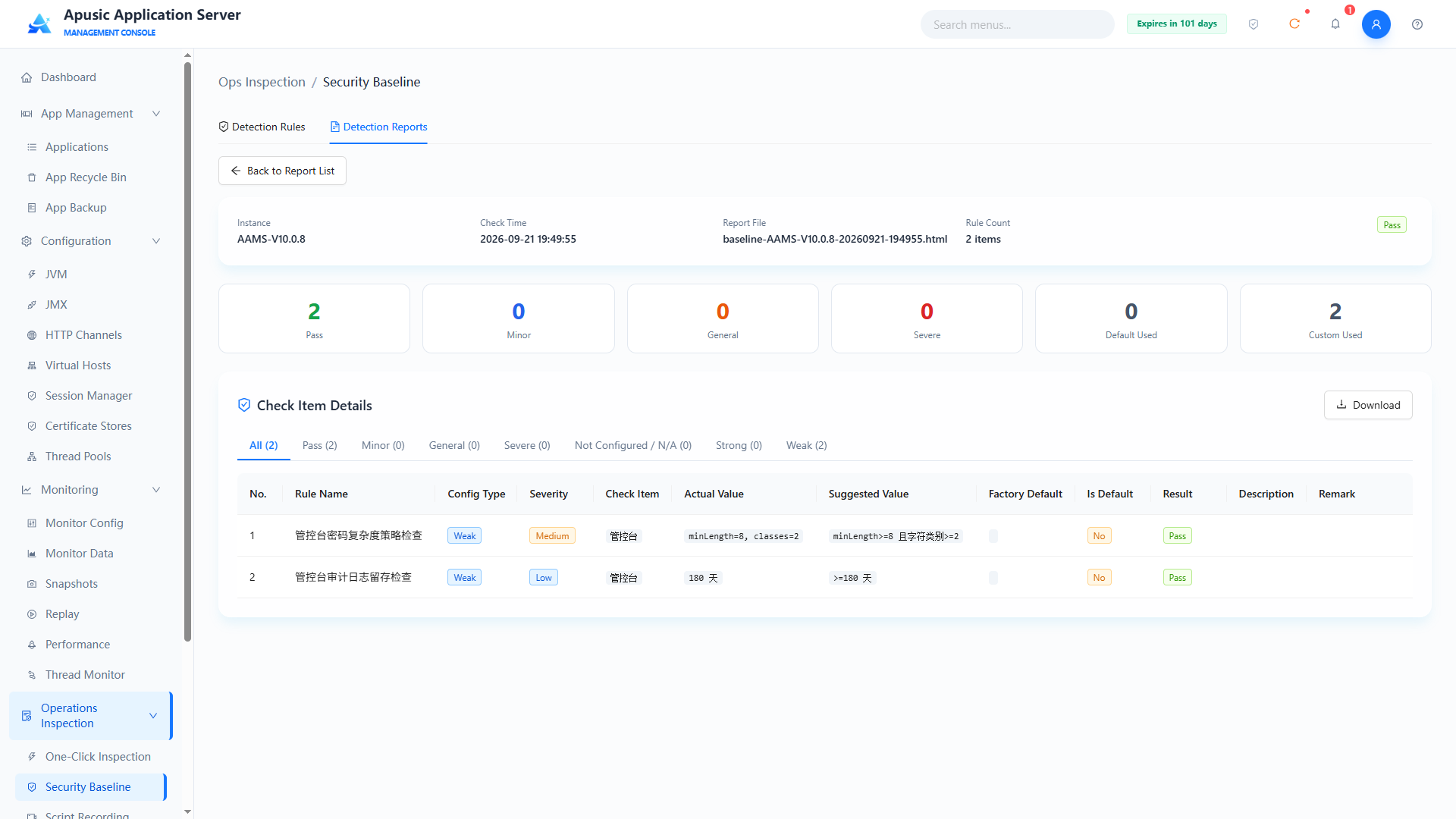Click the Replay play icon

(x=32, y=614)
